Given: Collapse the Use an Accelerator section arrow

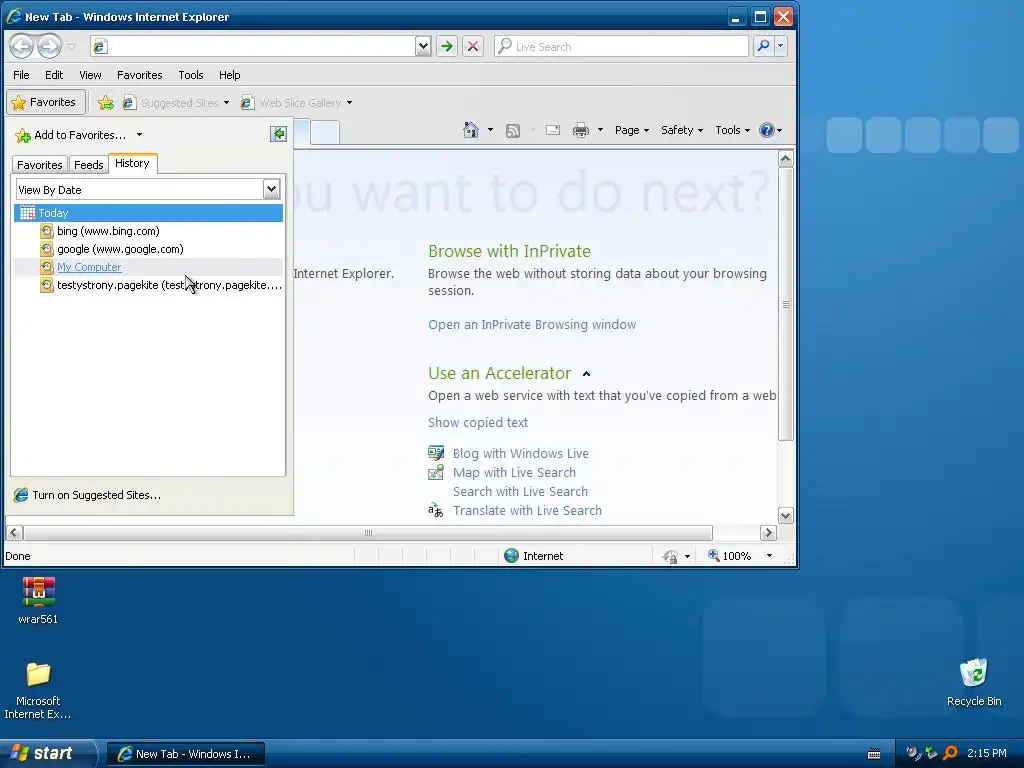Looking at the screenshot, I should pyautogui.click(x=586, y=374).
